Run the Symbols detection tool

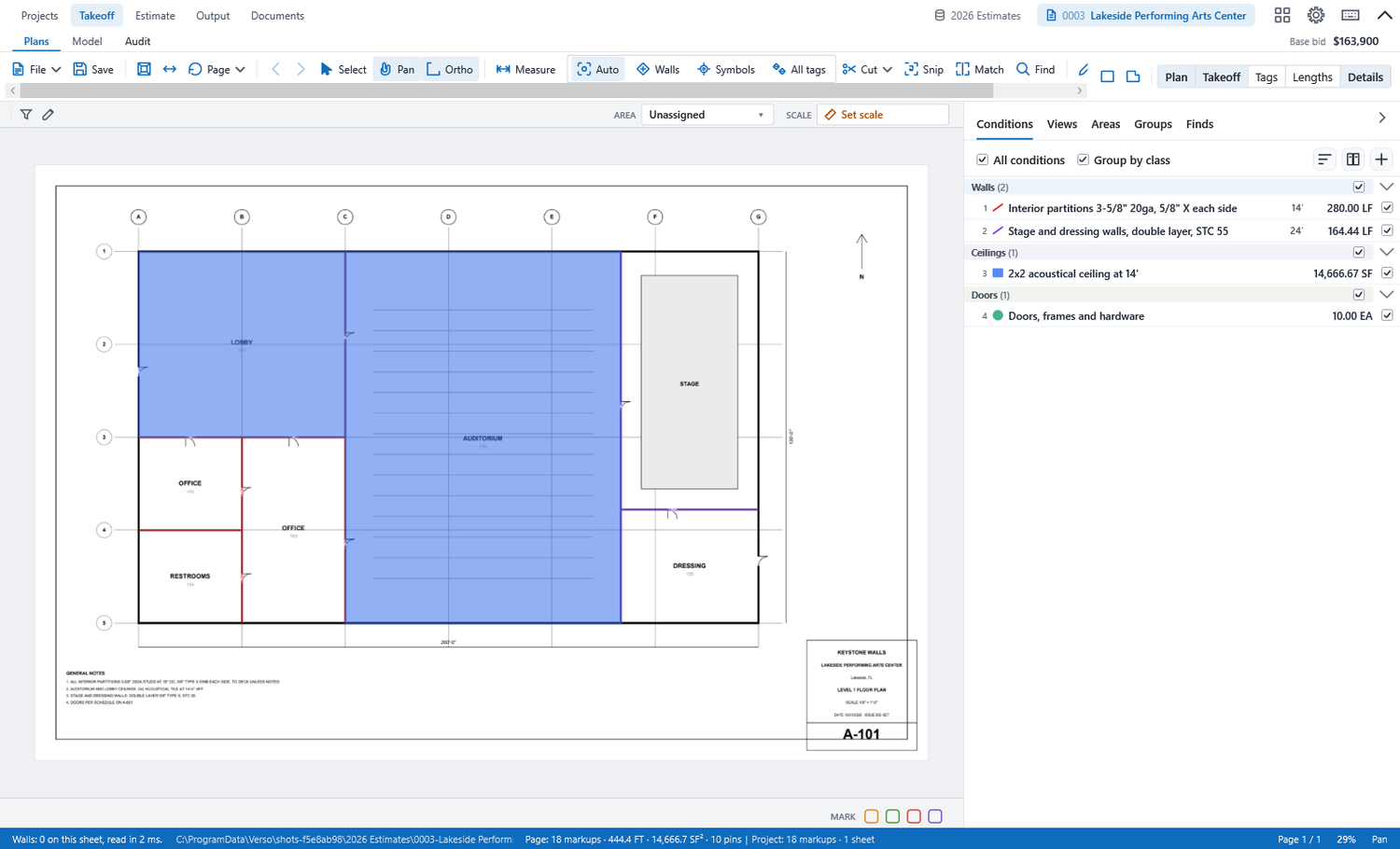point(725,69)
